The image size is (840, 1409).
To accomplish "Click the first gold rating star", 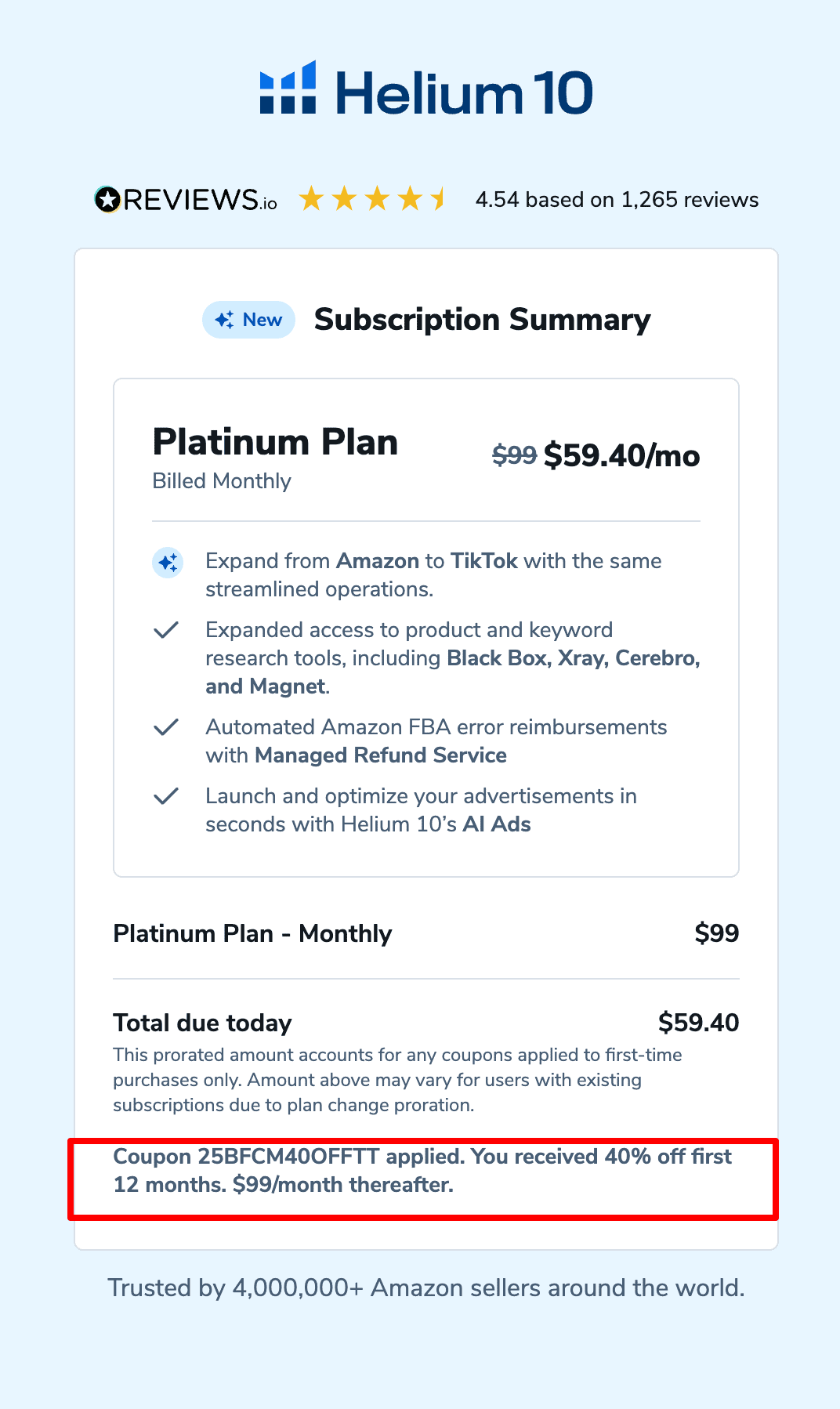I will pos(311,199).
